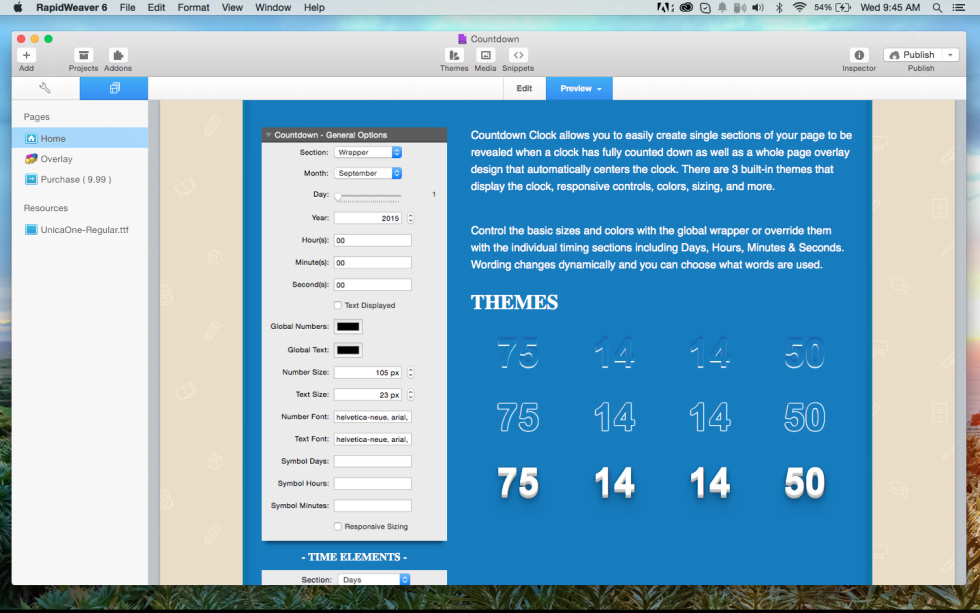Open the Help menu
980x613 pixels.
(314, 7)
